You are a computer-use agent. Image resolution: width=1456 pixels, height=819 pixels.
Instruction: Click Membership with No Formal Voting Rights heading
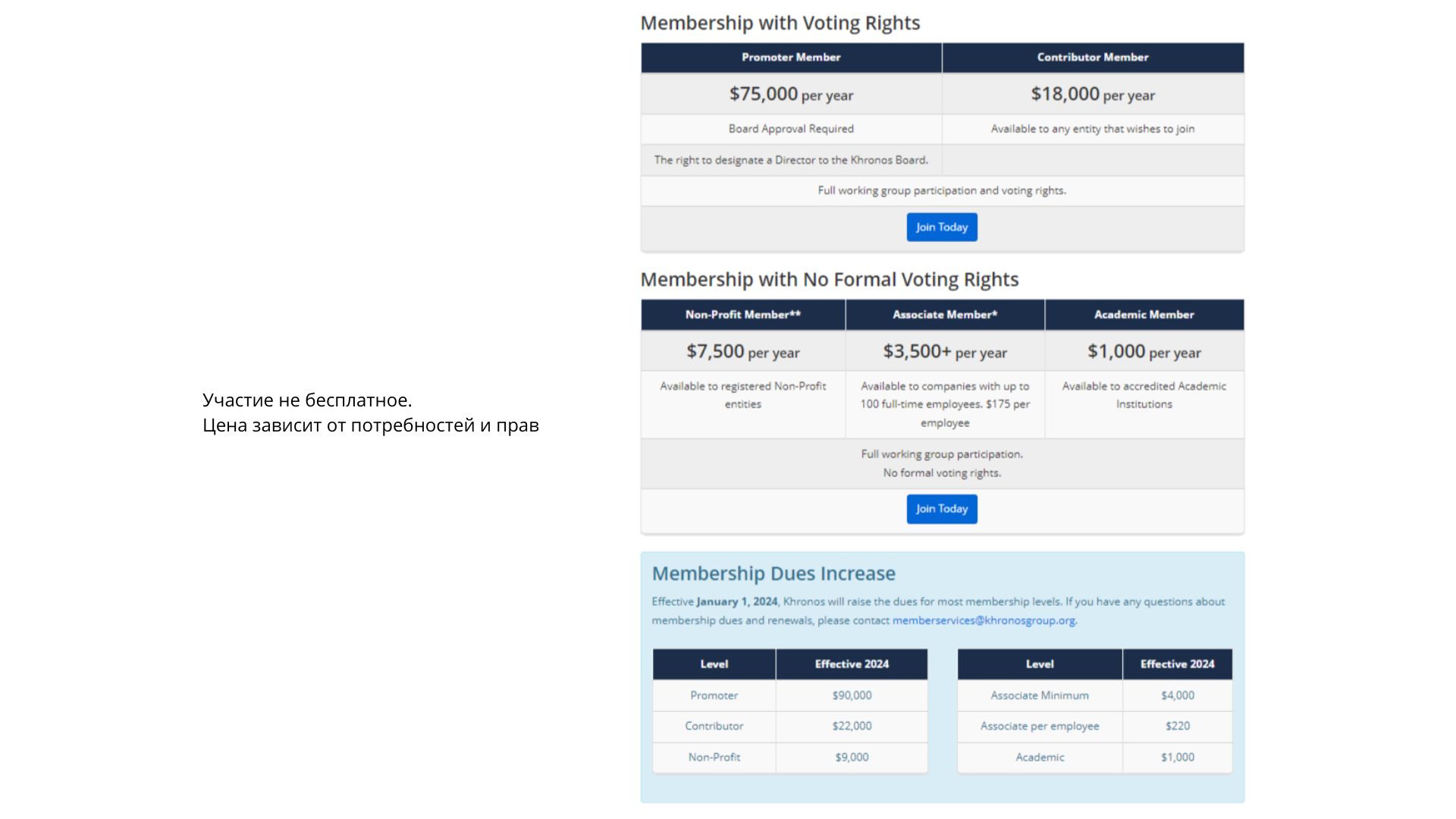click(x=830, y=280)
